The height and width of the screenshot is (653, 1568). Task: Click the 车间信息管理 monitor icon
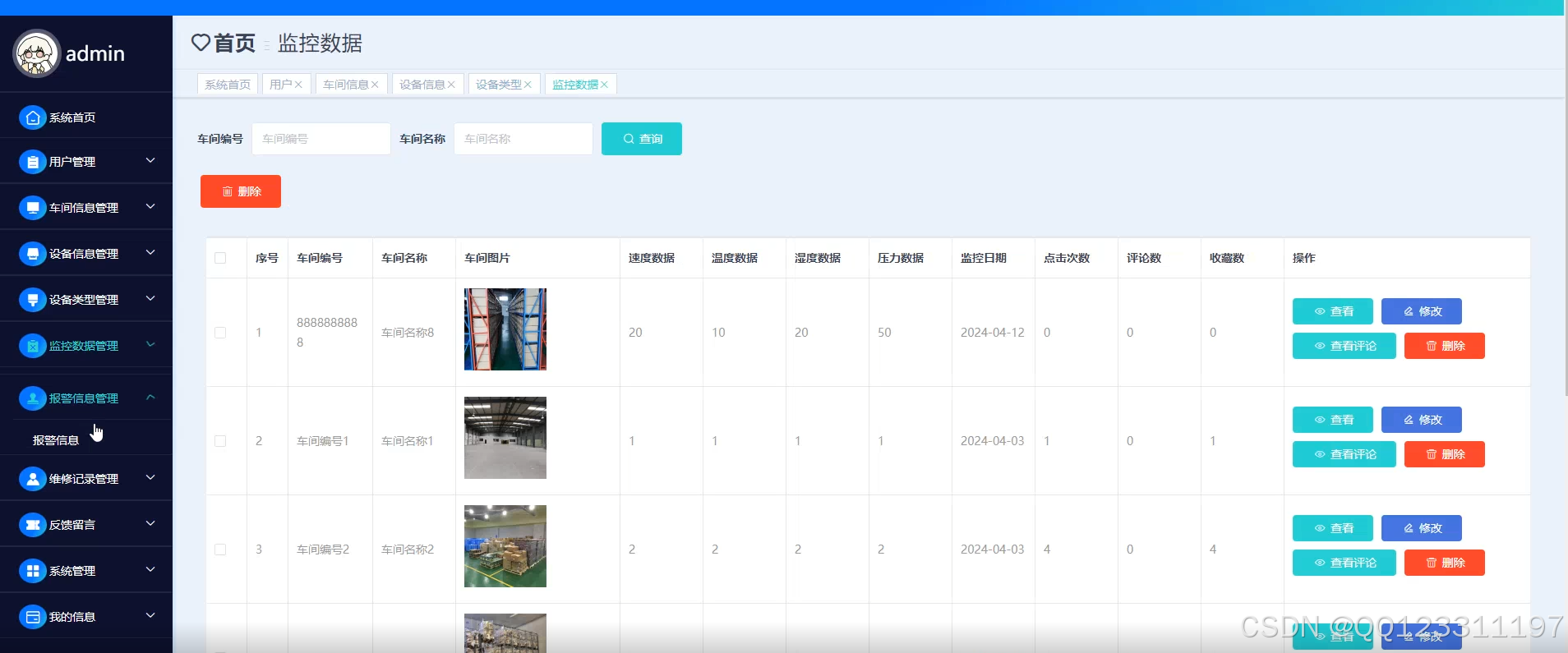pyautogui.click(x=33, y=208)
